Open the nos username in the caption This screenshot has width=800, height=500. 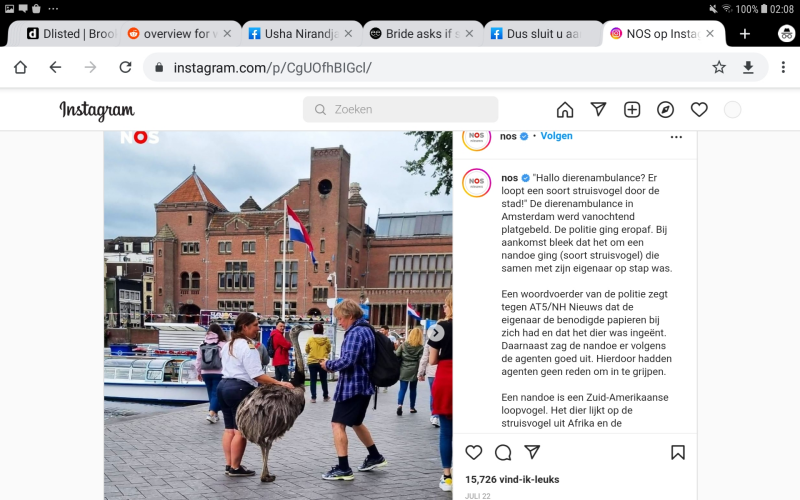tap(509, 178)
